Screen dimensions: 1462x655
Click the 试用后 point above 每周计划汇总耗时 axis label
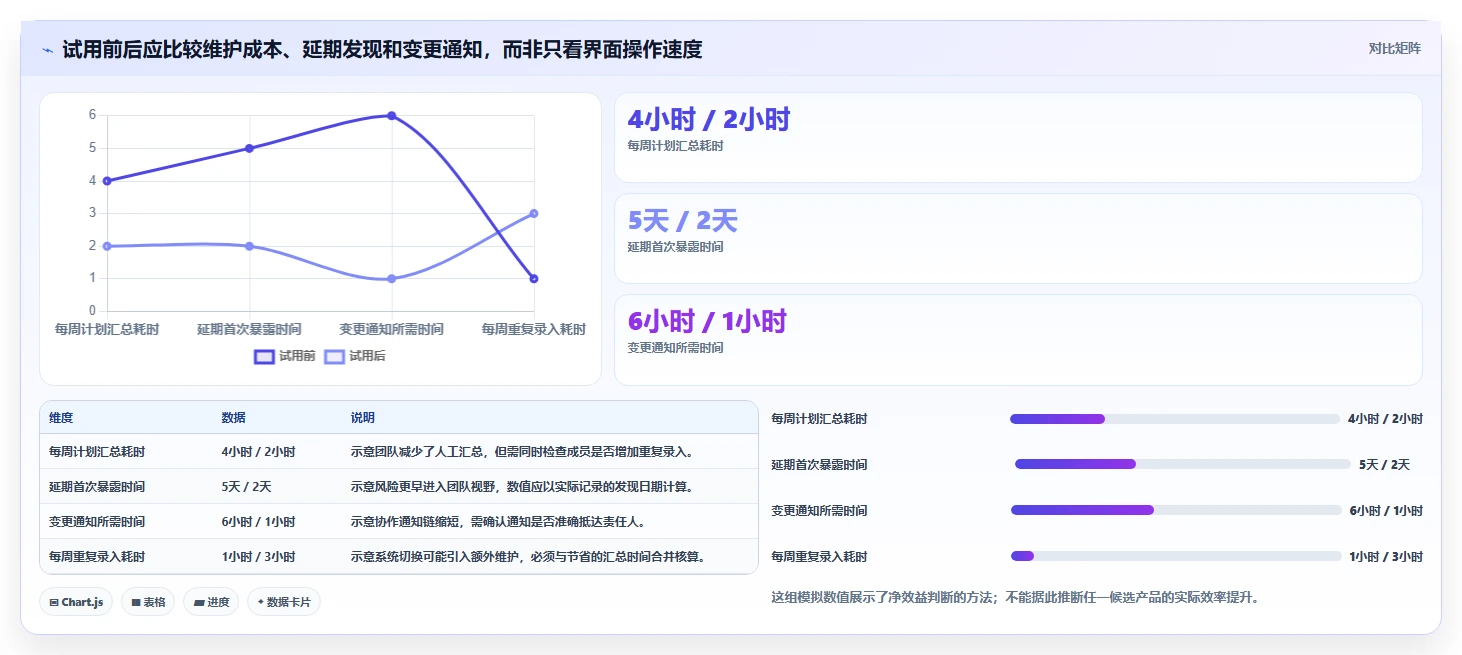tap(107, 246)
